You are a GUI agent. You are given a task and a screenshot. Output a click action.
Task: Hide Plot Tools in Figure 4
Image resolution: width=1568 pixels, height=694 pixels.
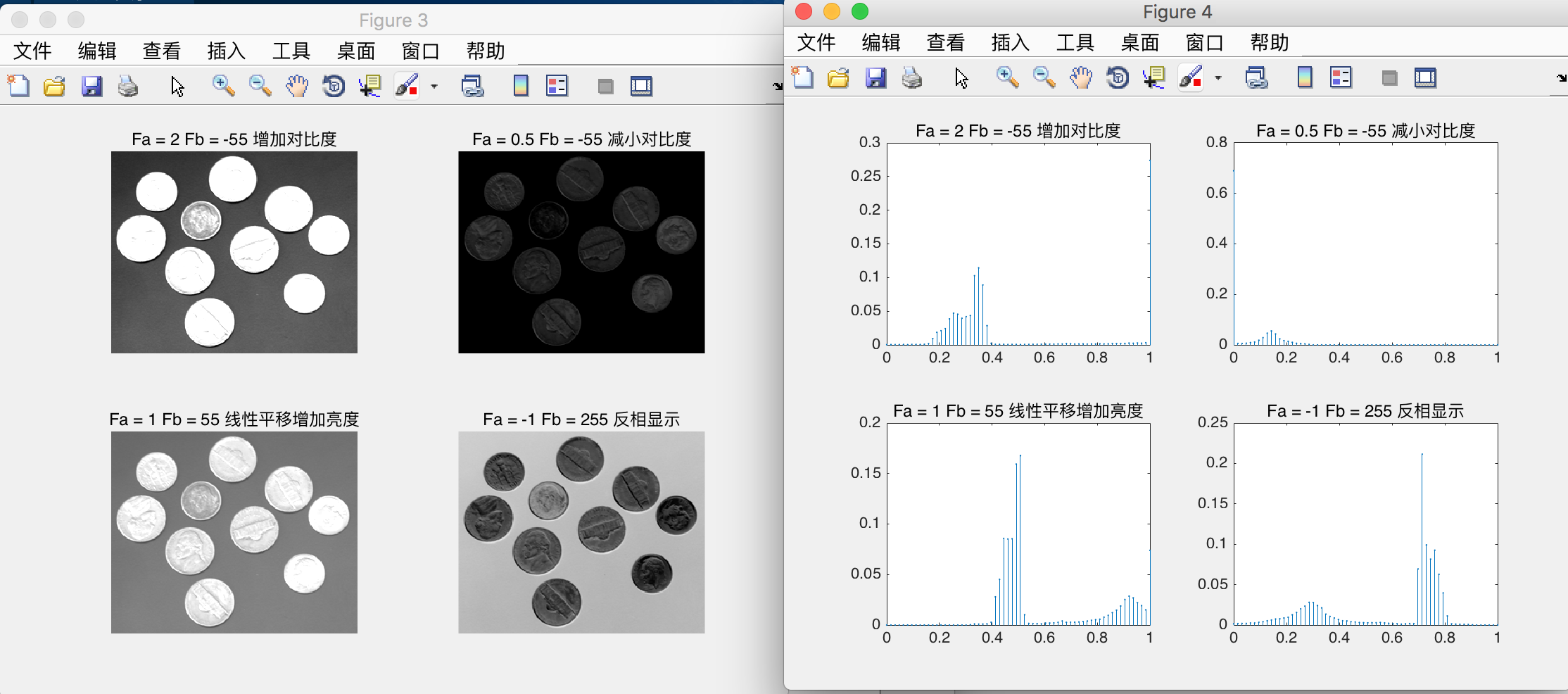1389,78
